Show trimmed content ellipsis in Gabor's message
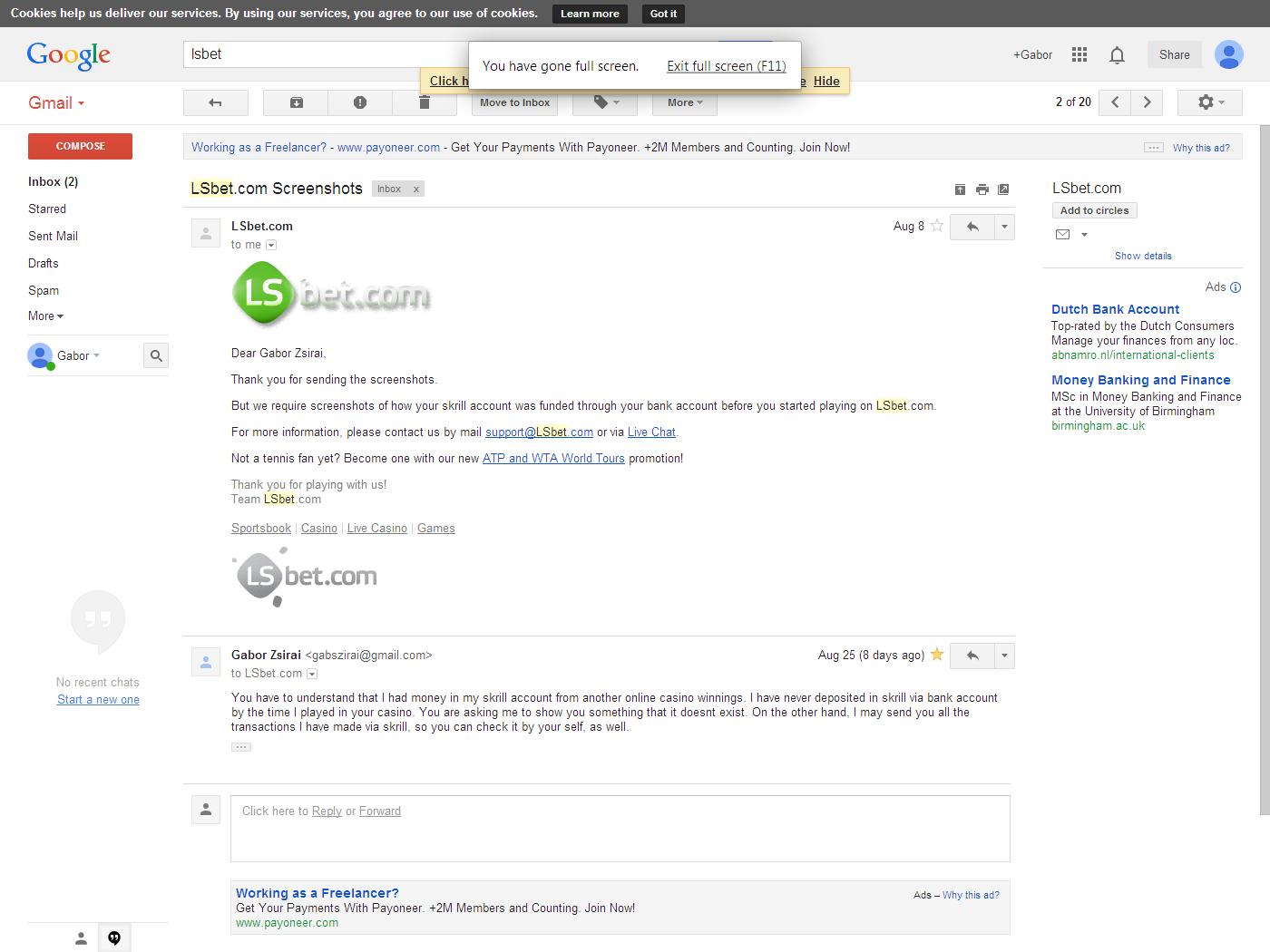This screenshot has height=952, width=1270. pos(240,747)
